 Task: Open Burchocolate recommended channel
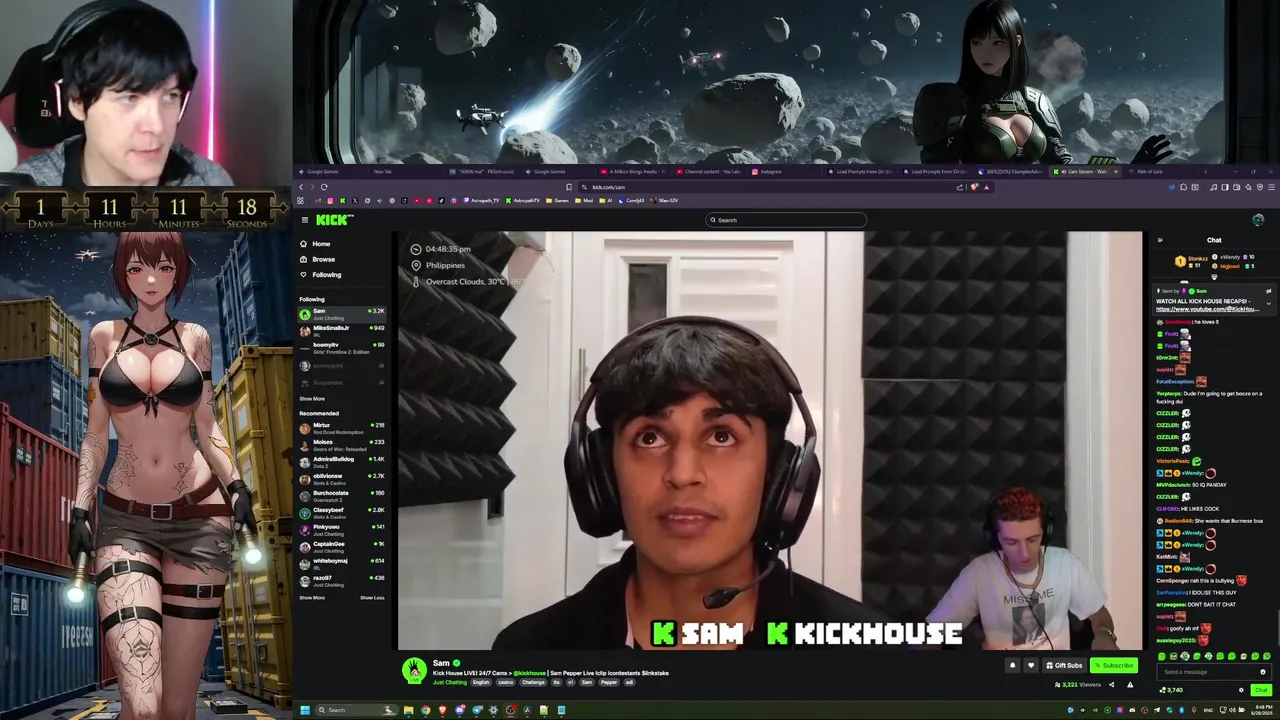pyautogui.click(x=342, y=496)
